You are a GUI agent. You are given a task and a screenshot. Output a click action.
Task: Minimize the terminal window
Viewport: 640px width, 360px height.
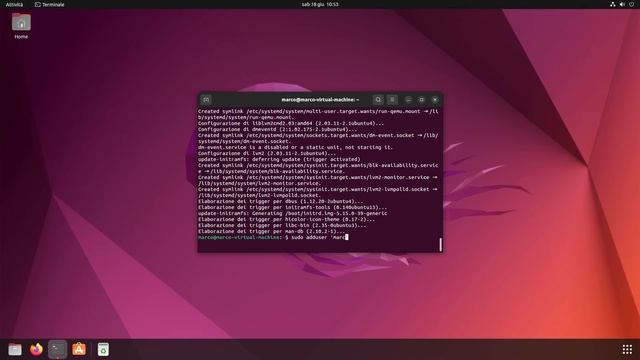pyautogui.click(x=408, y=100)
